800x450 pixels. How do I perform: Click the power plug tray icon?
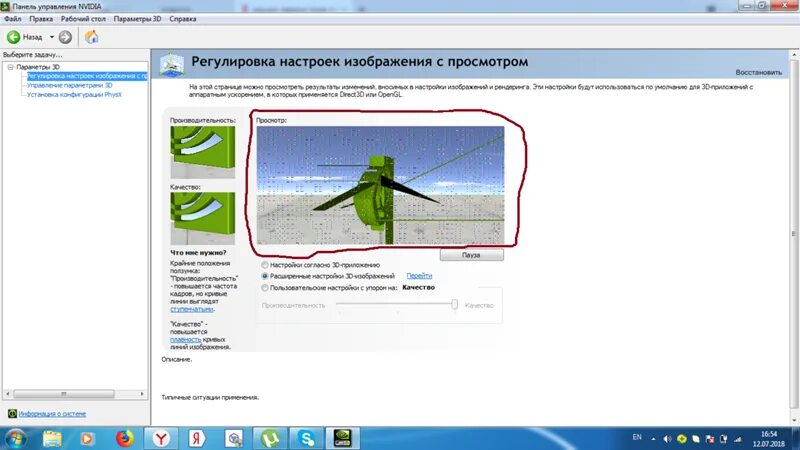723,439
